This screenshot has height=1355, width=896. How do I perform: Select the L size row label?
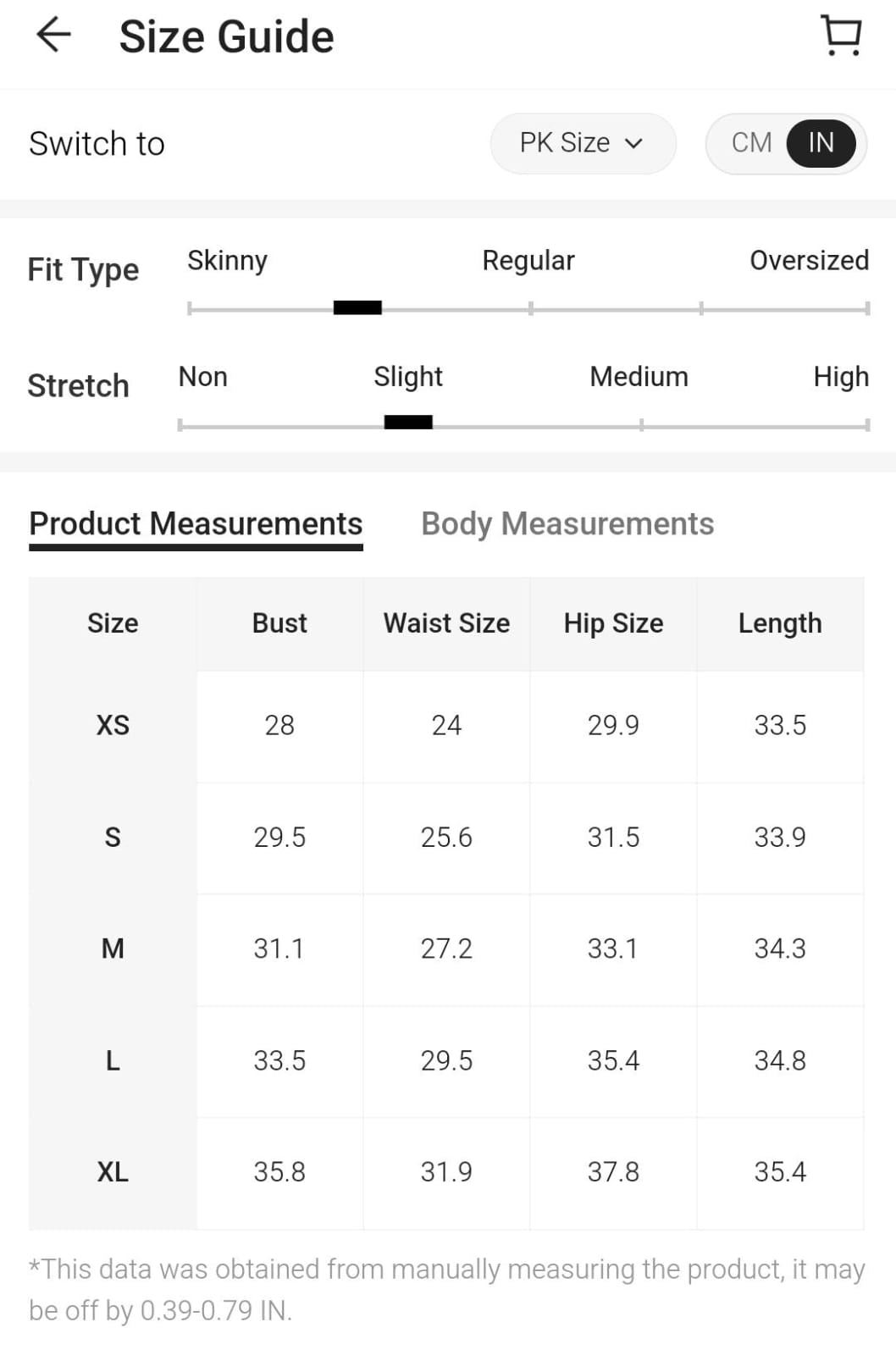coord(113,1060)
